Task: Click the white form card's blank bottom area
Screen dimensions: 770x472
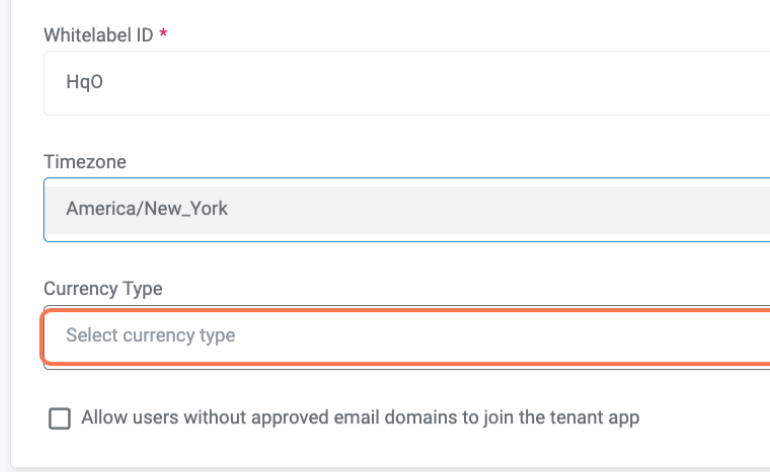Action: click(400, 450)
